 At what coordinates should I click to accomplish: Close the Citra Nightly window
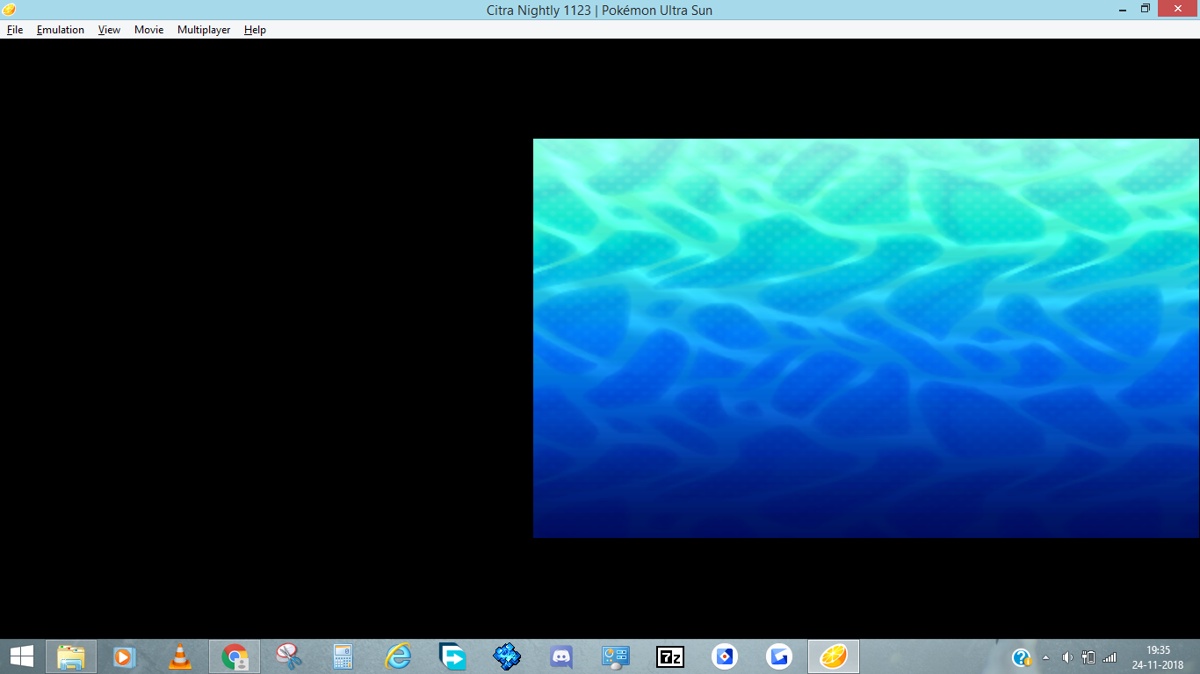pos(1179,9)
